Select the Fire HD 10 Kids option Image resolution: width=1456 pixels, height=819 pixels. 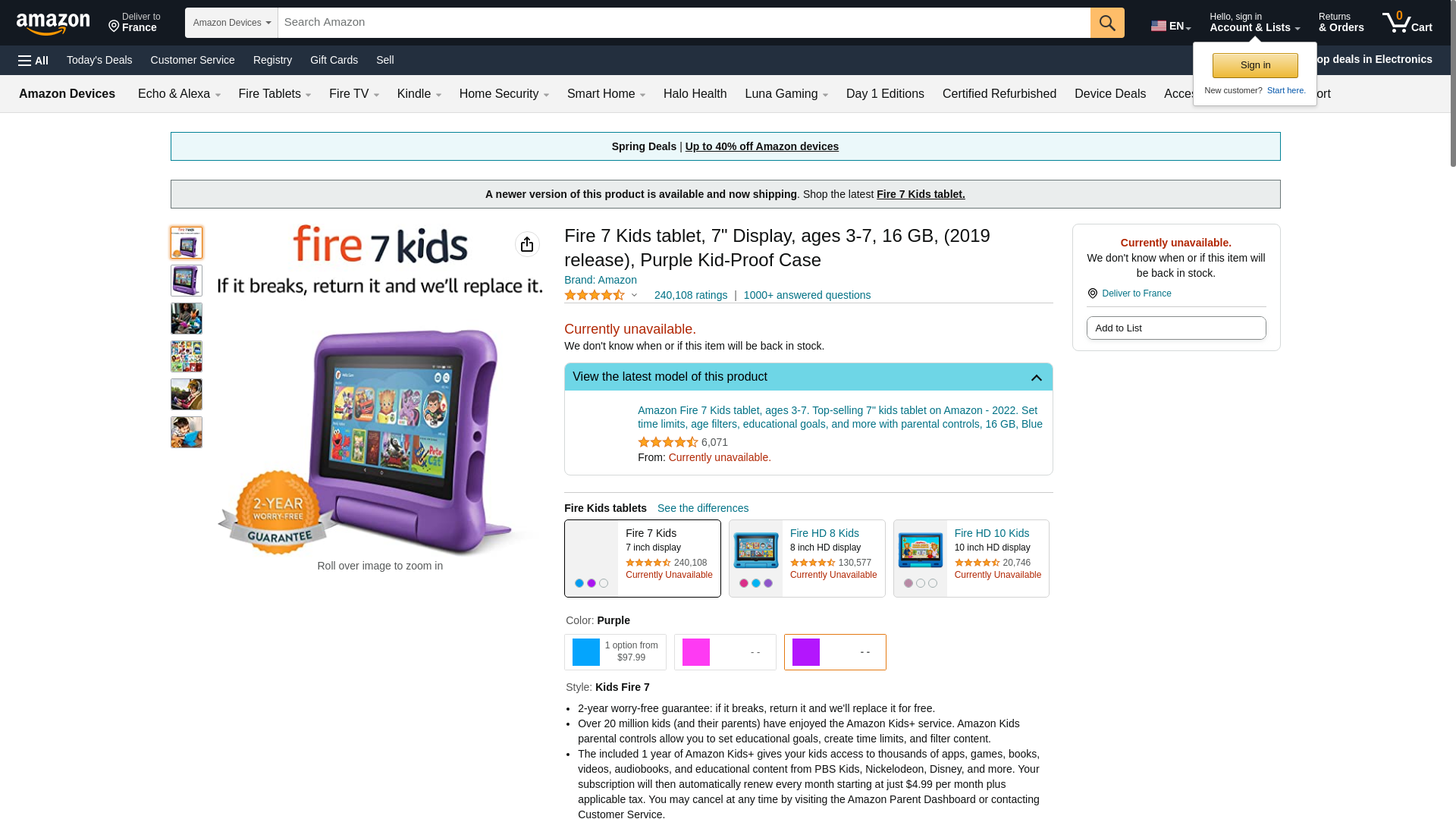pos(971,558)
